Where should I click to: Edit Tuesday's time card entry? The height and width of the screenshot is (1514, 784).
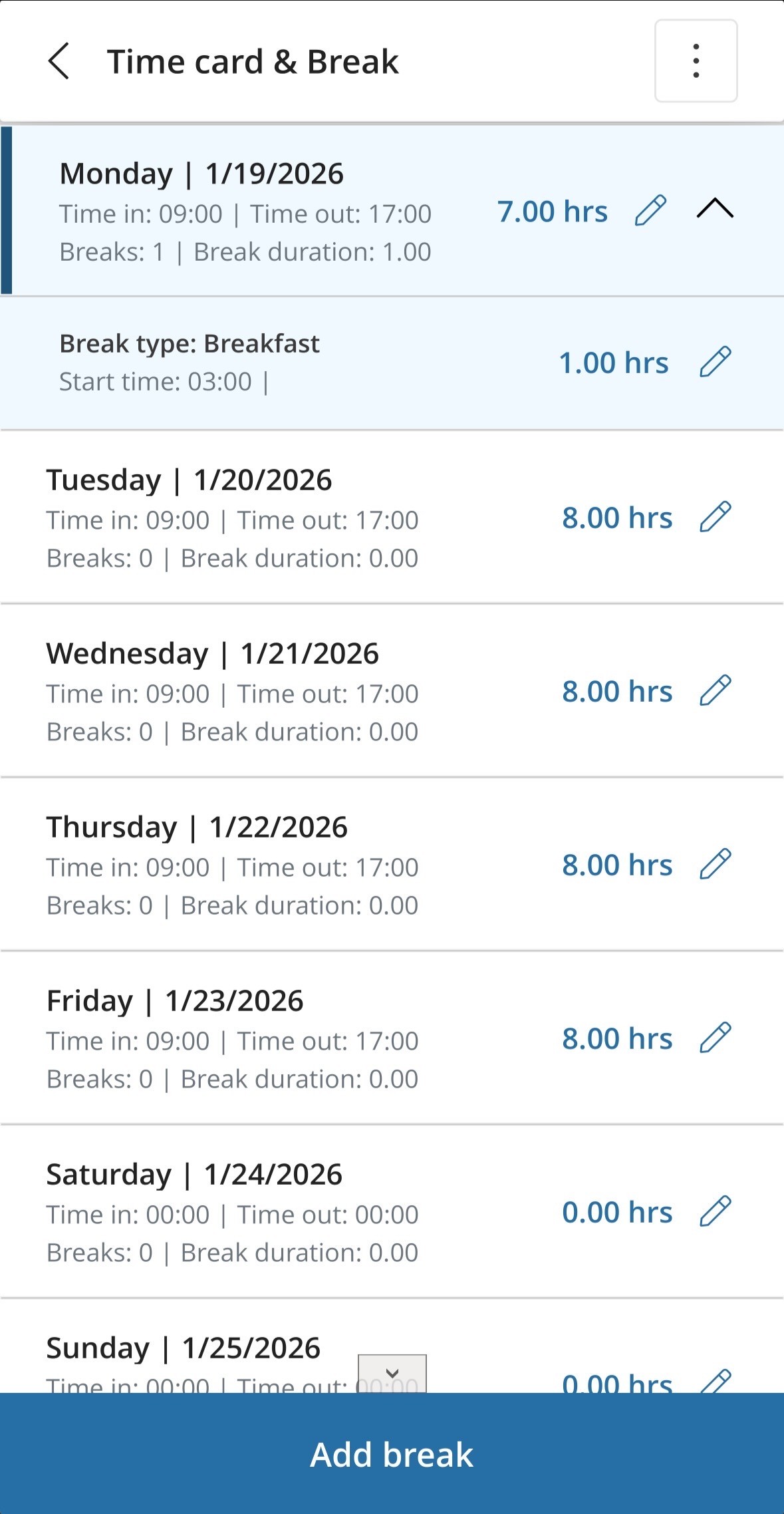[x=716, y=517]
